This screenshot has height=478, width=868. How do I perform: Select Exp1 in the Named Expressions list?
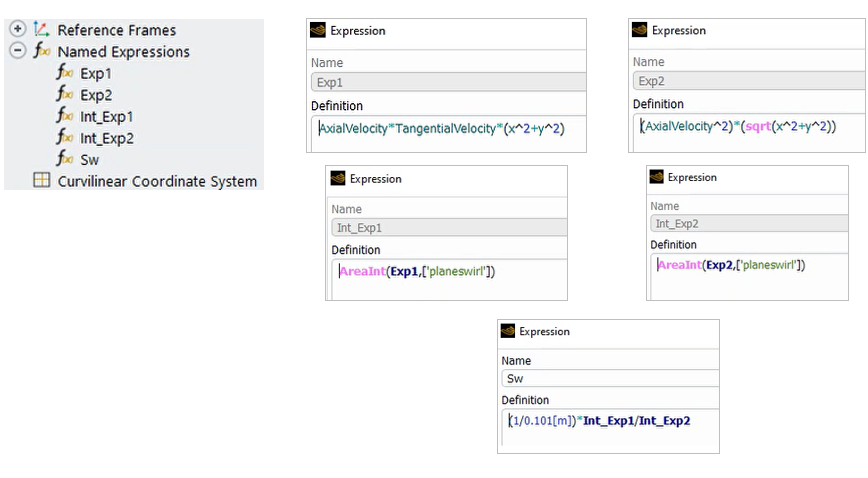96,73
